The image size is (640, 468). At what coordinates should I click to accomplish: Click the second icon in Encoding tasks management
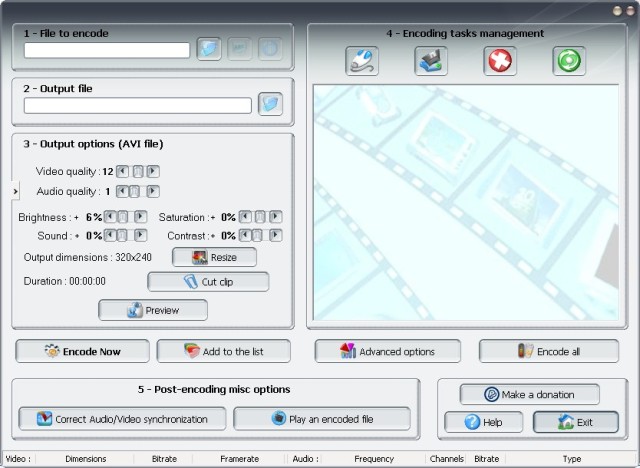click(431, 61)
